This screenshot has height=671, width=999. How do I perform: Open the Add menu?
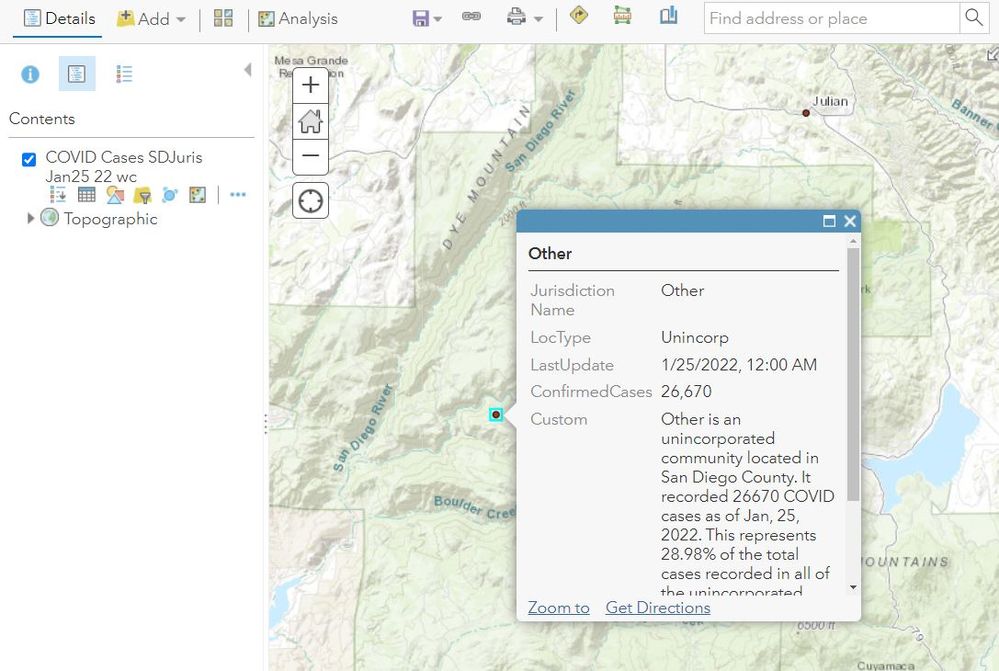click(150, 18)
